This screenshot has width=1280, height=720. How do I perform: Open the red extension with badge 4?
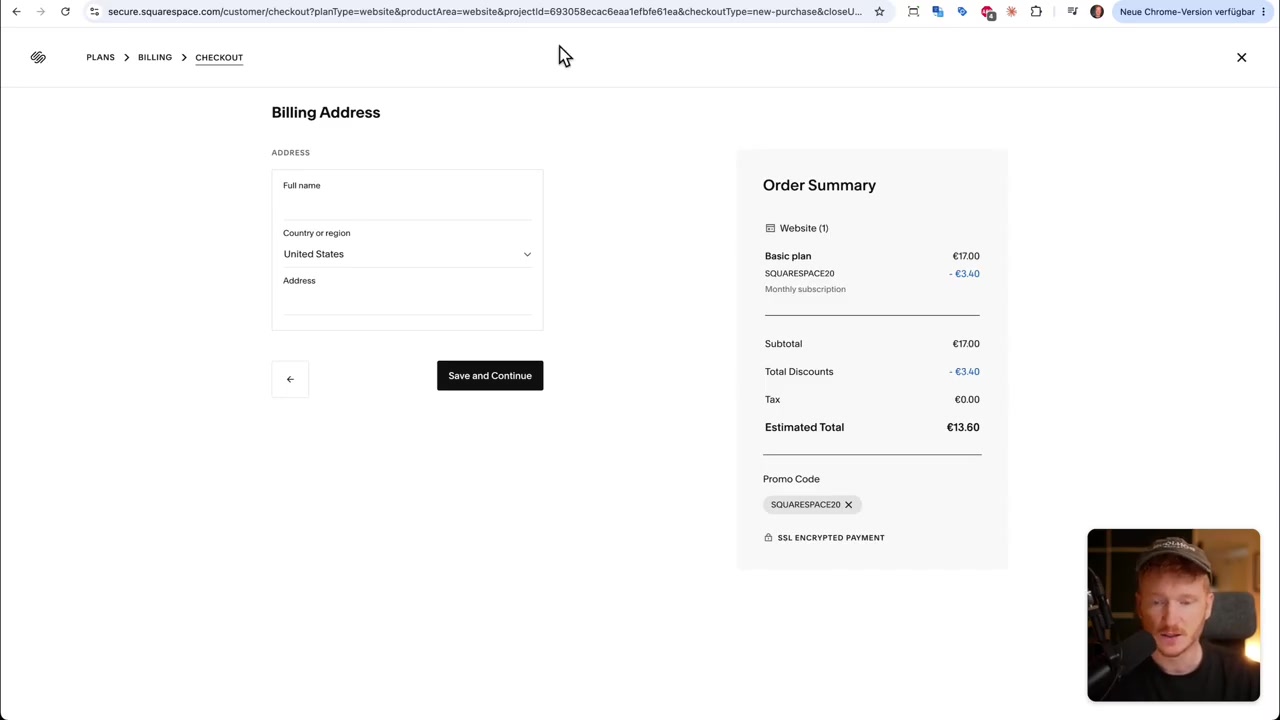coord(987,12)
